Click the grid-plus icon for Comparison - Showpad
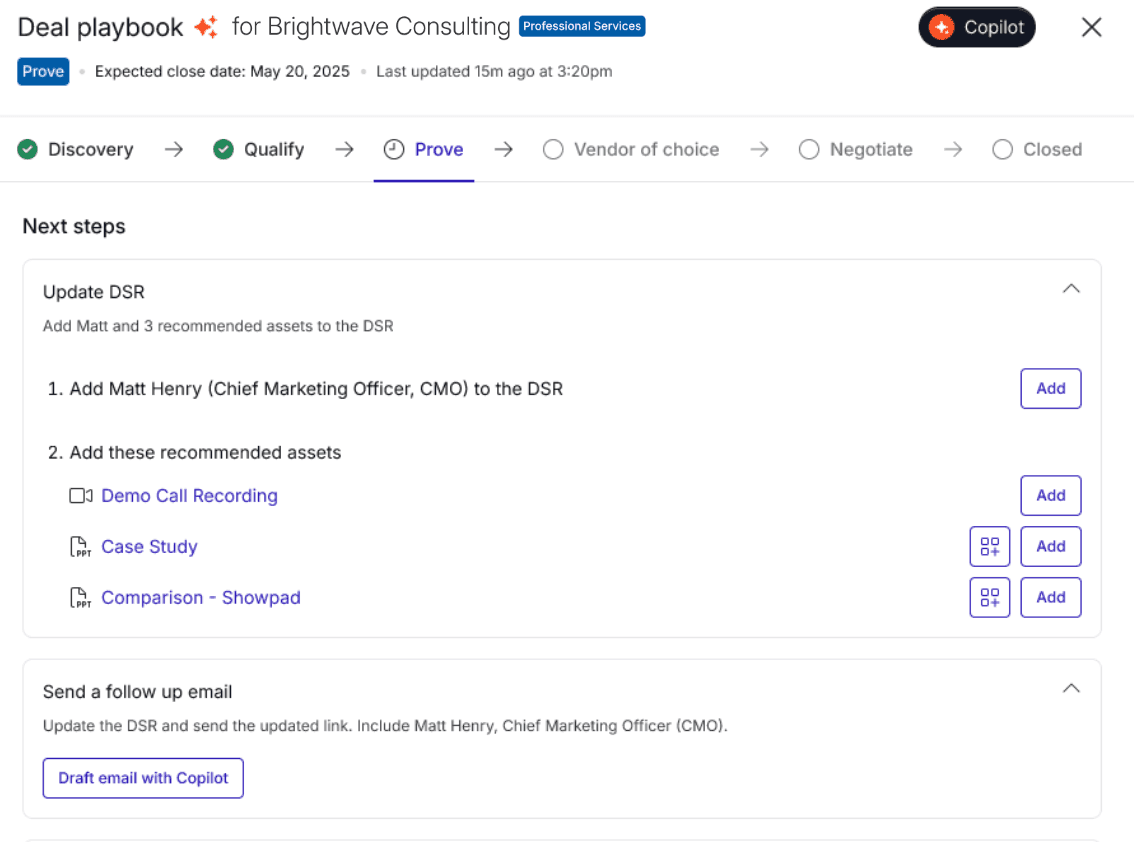 [989, 597]
